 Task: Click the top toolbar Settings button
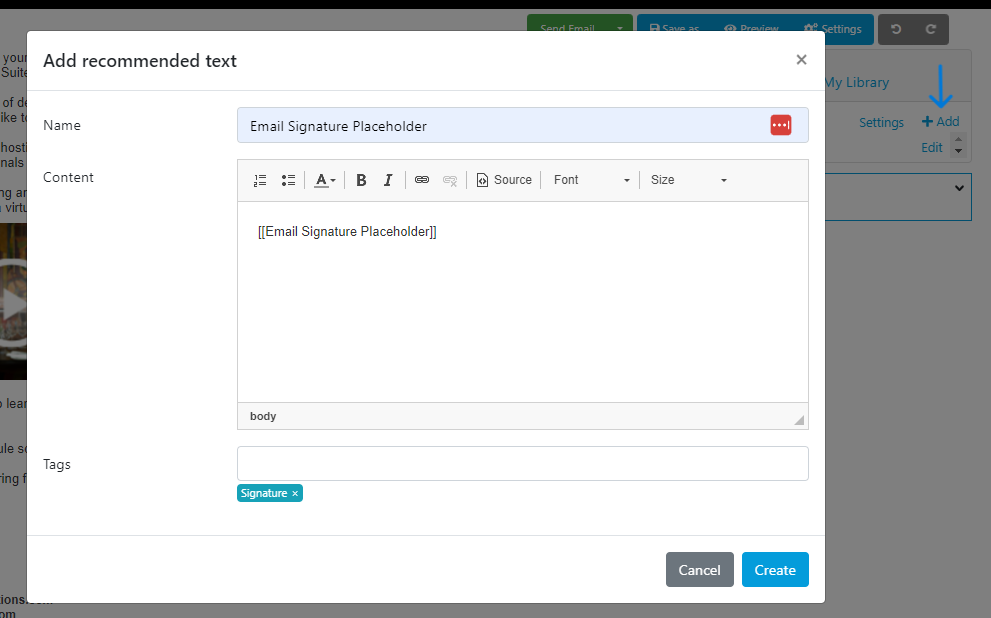click(832, 29)
